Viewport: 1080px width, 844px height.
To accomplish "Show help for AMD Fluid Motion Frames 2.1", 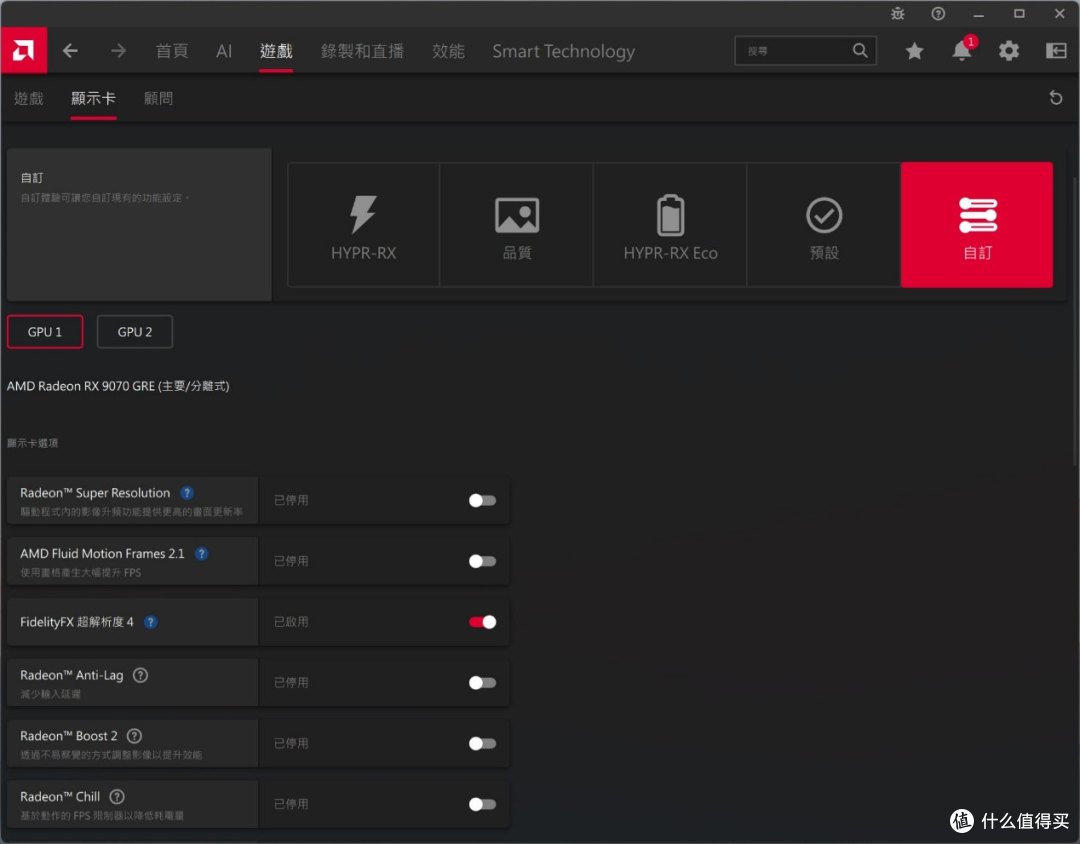I will [201, 553].
